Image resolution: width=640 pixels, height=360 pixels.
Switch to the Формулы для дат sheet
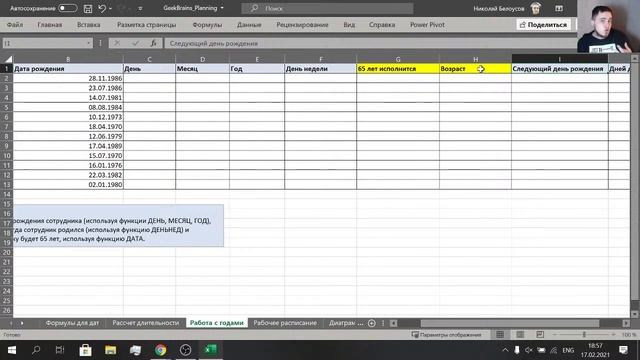point(72,323)
